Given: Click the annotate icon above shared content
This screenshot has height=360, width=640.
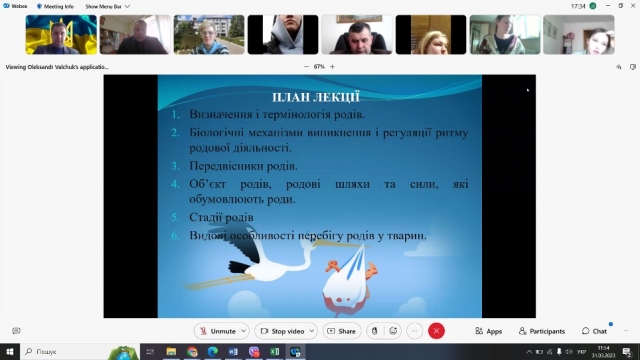Looking at the screenshot, I should tap(619, 67).
